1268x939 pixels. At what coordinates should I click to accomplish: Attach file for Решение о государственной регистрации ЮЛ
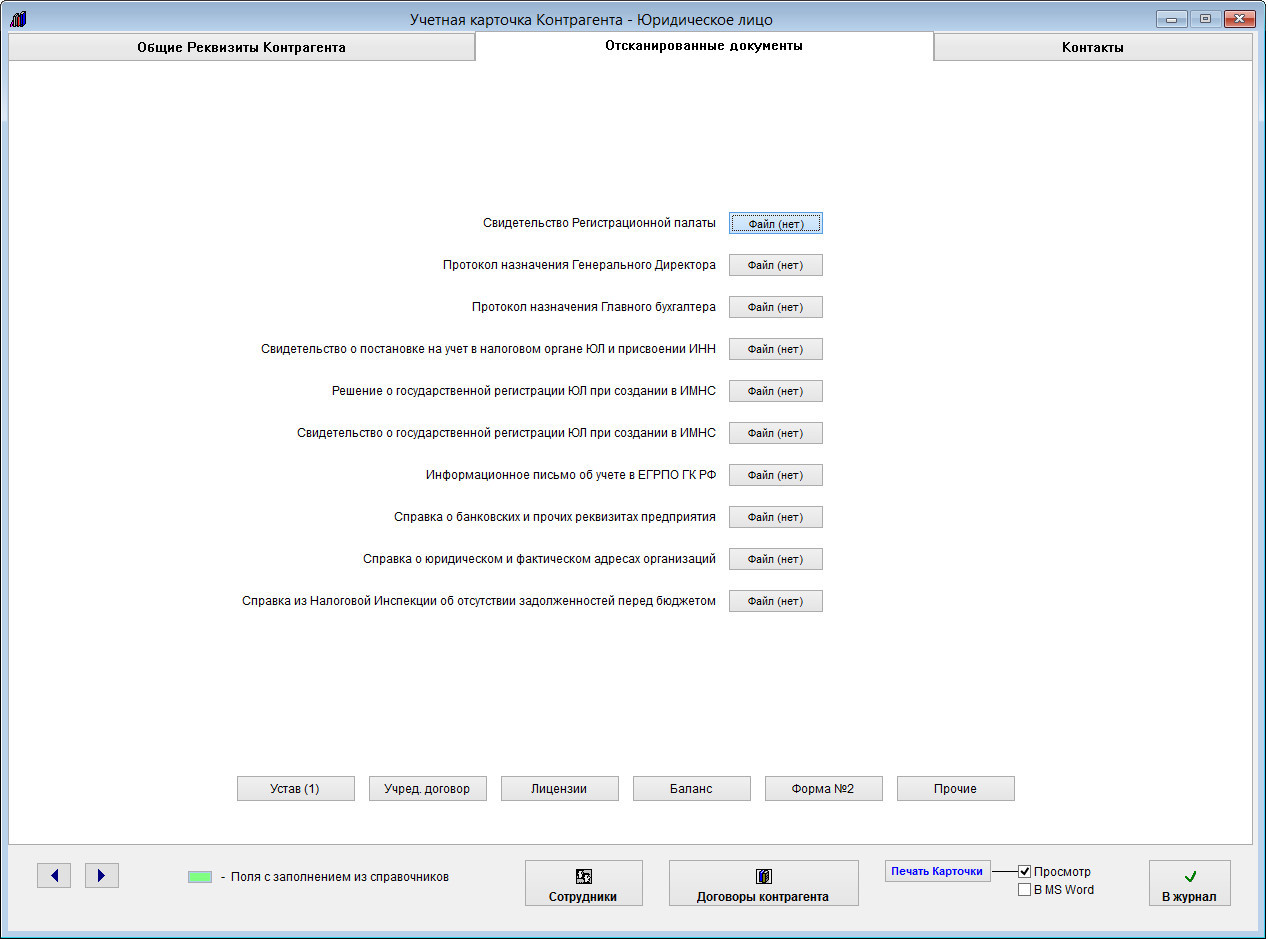775,391
